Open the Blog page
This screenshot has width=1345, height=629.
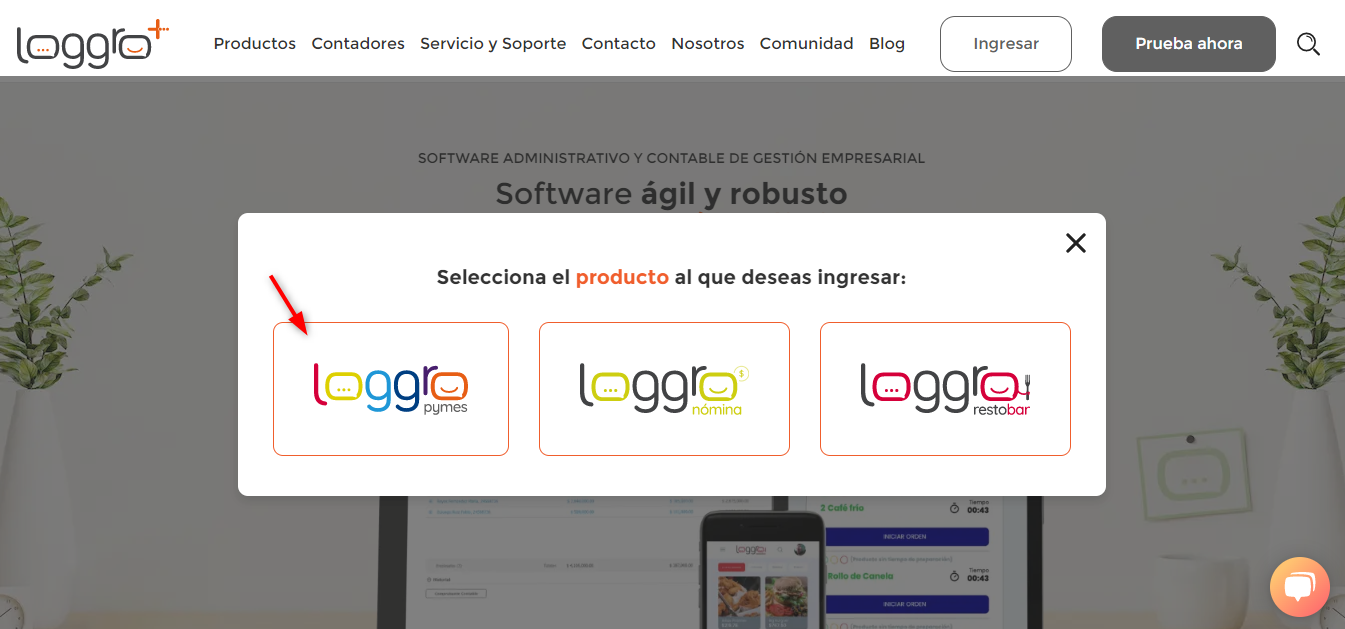[x=887, y=44]
